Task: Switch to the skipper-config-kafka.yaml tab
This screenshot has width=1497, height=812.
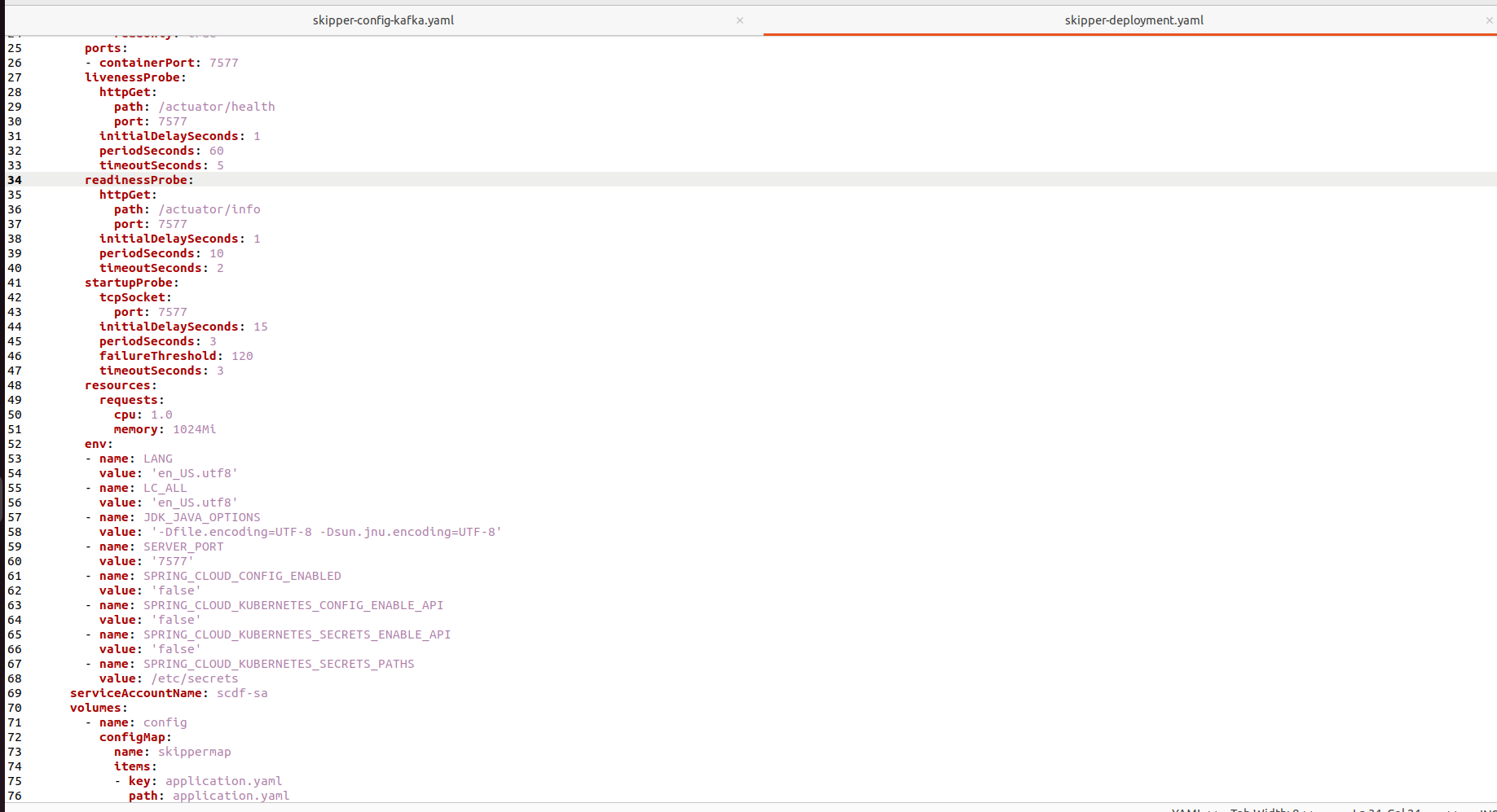Action: coord(383,20)
